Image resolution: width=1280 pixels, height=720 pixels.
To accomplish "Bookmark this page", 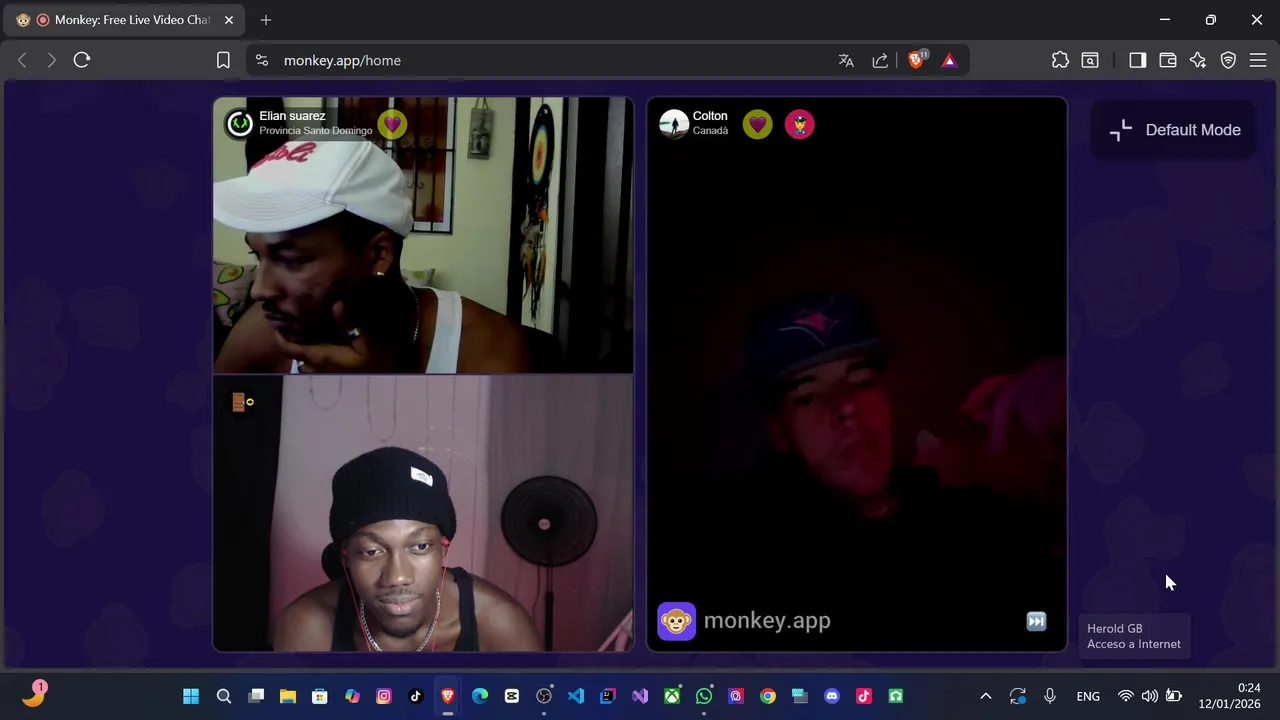I will [x=223, y=60].
